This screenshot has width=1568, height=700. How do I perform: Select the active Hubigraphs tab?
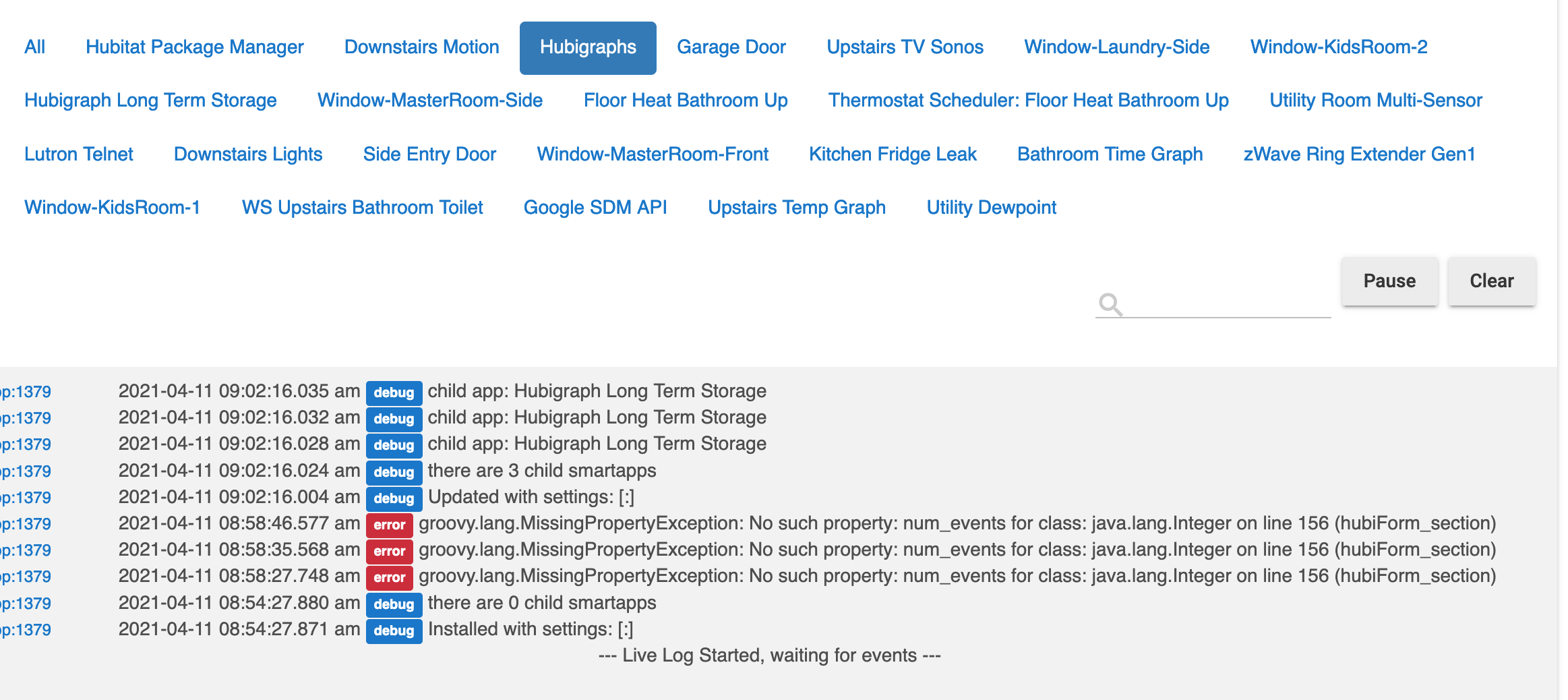pos(587,47)
